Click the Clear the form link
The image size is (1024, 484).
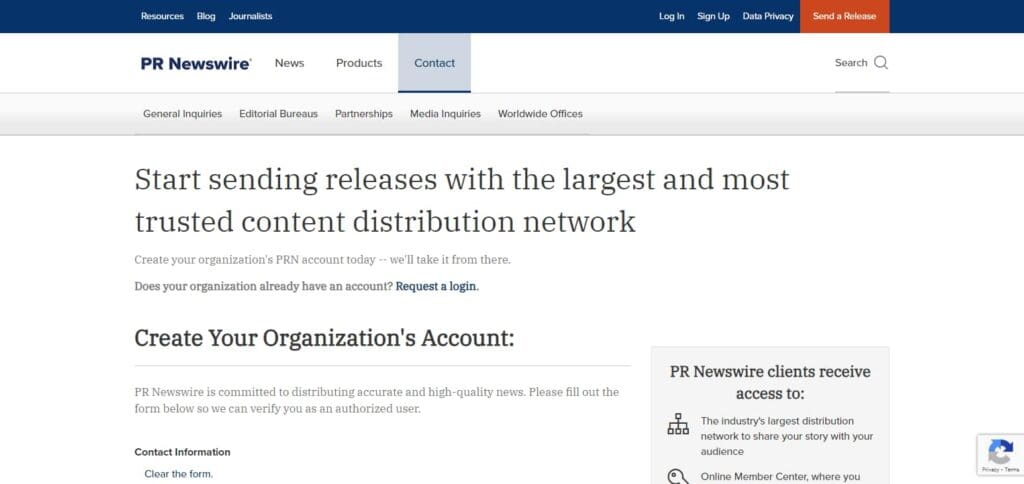[178, 474]
